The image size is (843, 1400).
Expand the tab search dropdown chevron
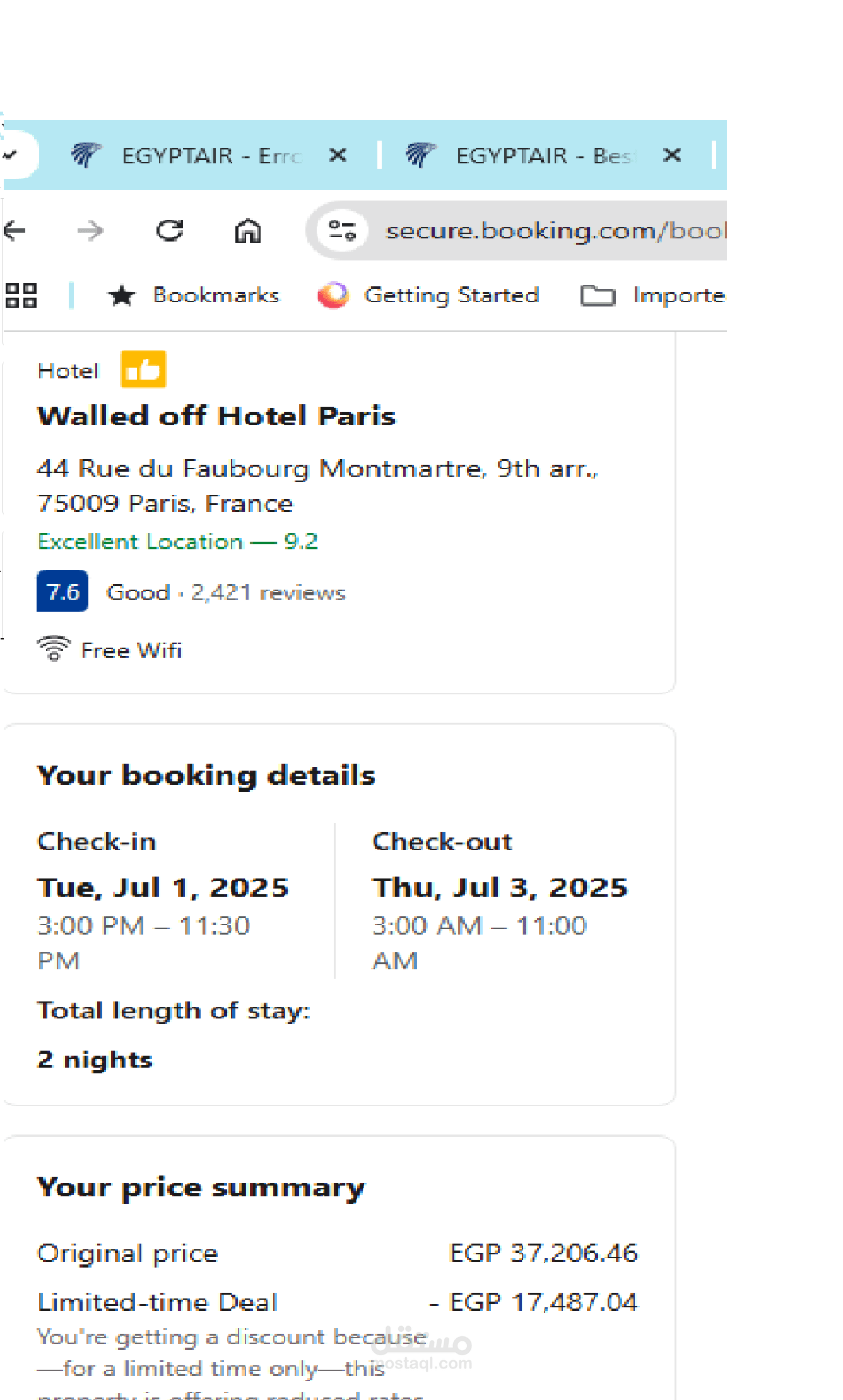pyautogui.click(x=10, y=155)
